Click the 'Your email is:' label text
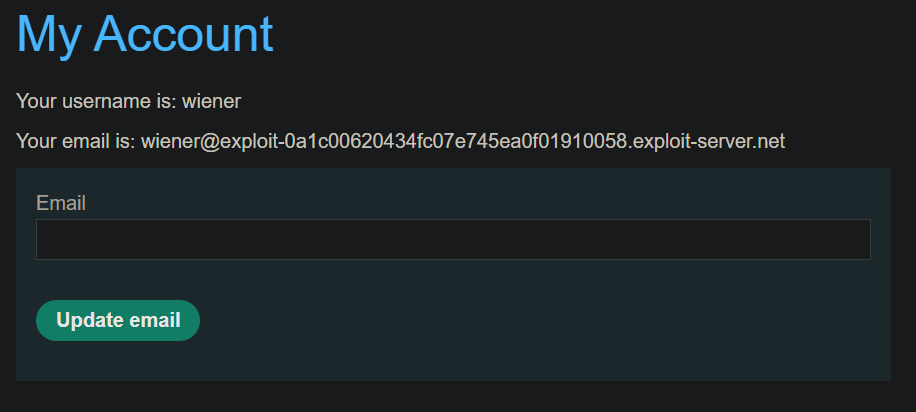916x412 pixels. [76, 141]
